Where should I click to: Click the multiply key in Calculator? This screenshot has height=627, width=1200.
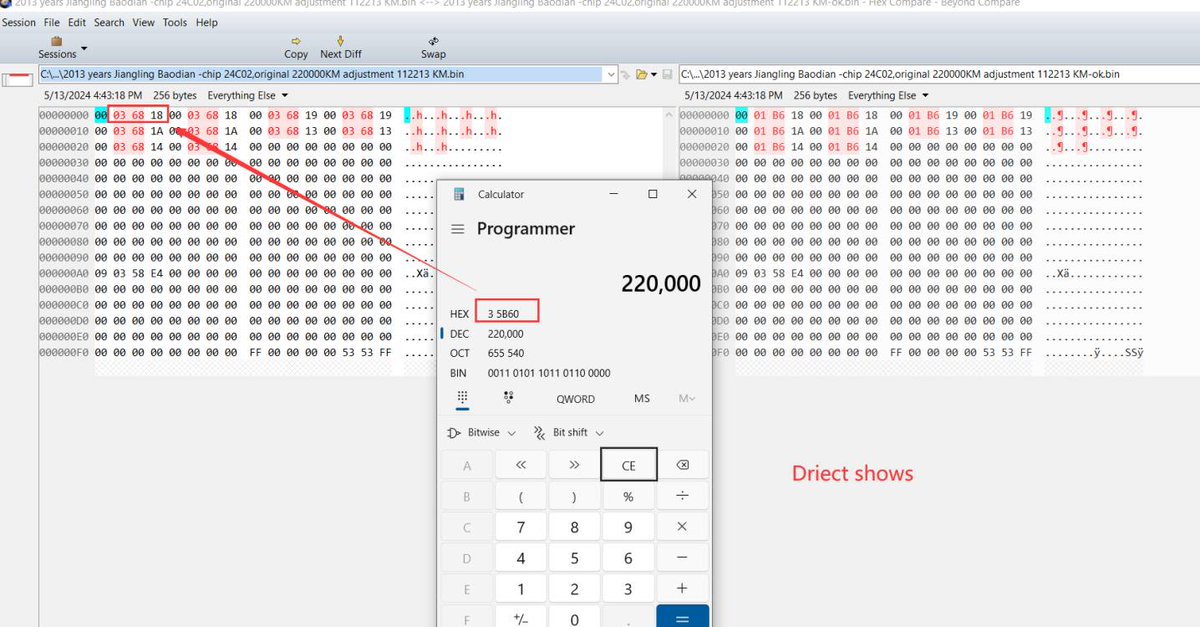pyautogui.click(x=682, y=528)
